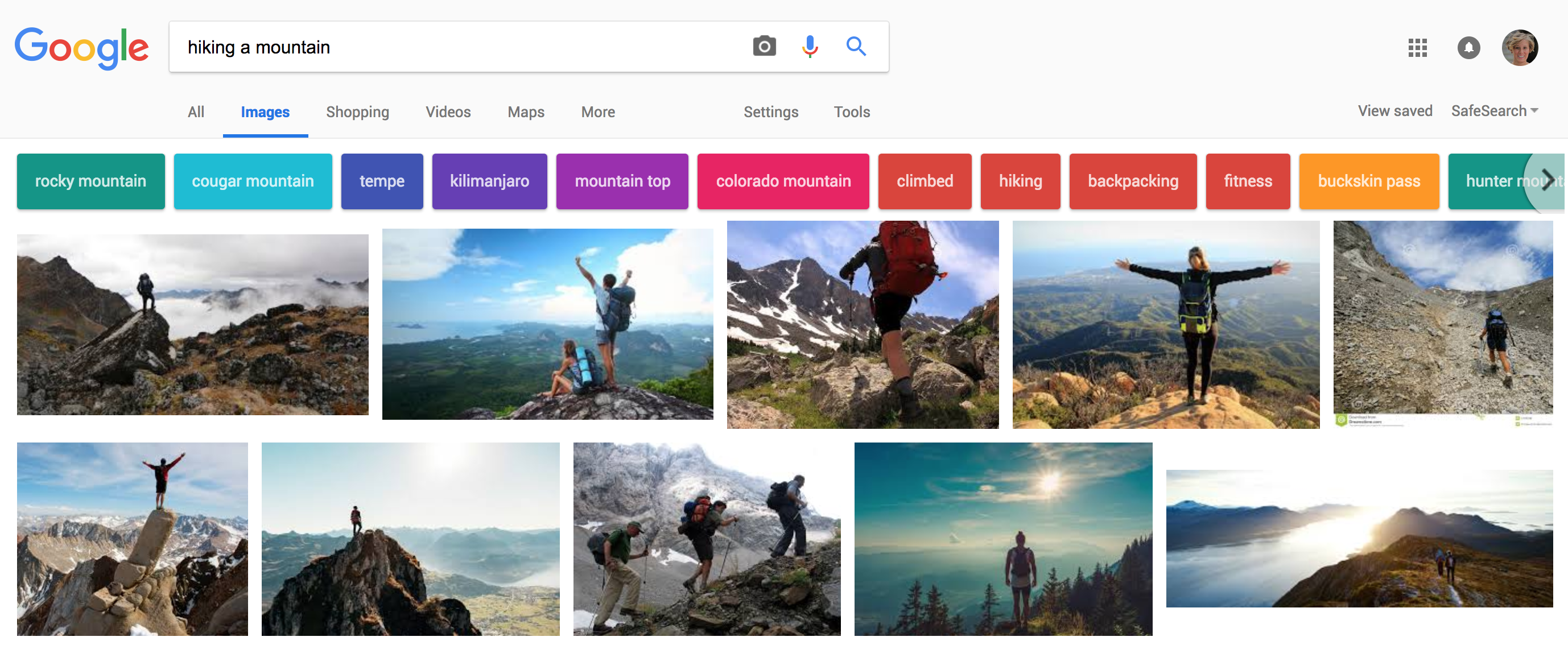Select the kilimanjaro suggestion chip
This screenshot has height=645, width=1568.
coord(489,181)
